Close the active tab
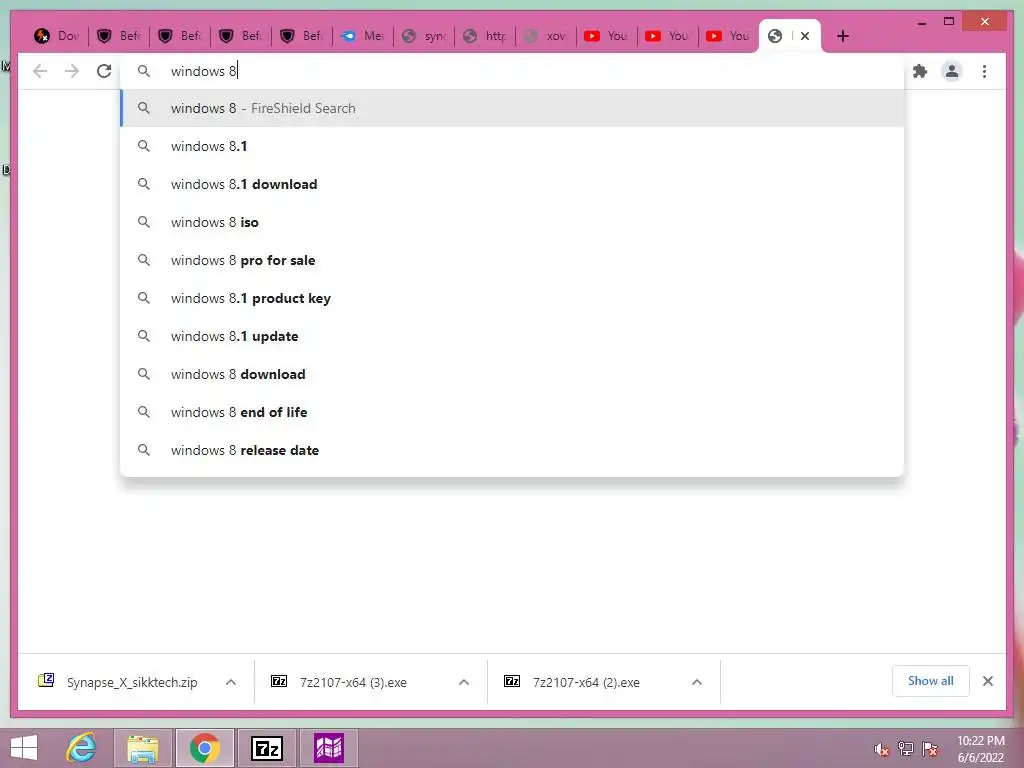The height and width of the screenshot is (768, 1024). click(805, 36)
